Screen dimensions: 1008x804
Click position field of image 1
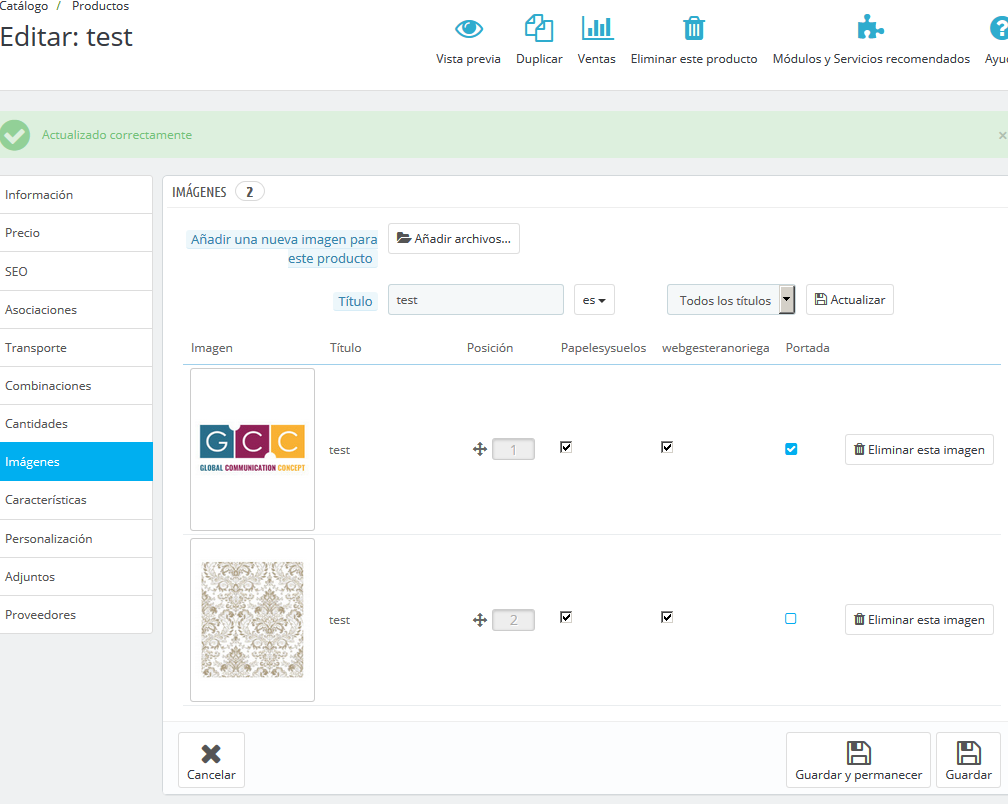pos(513,449)
